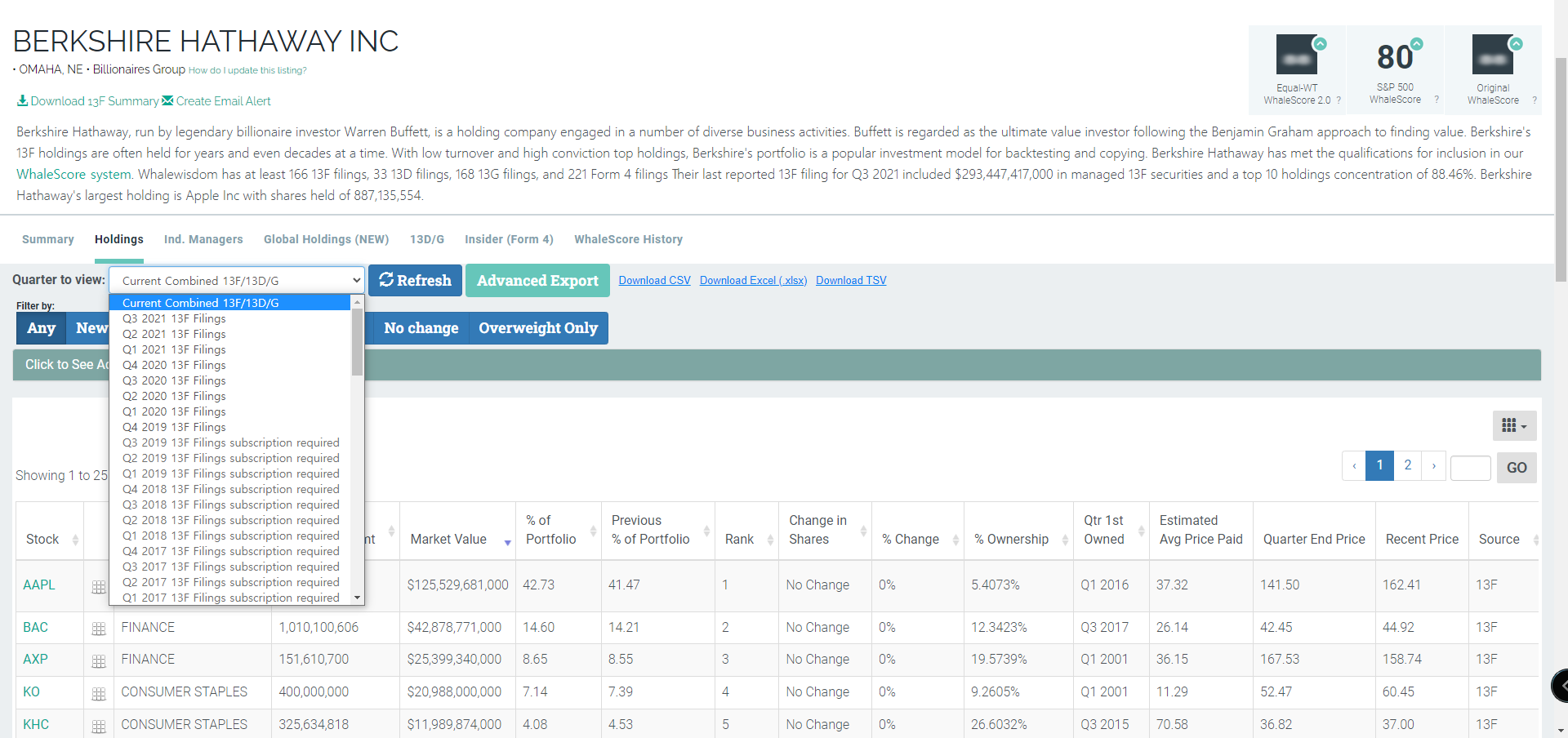
Task: Open the AAPL row grid icon
Action: coord(99,587)
